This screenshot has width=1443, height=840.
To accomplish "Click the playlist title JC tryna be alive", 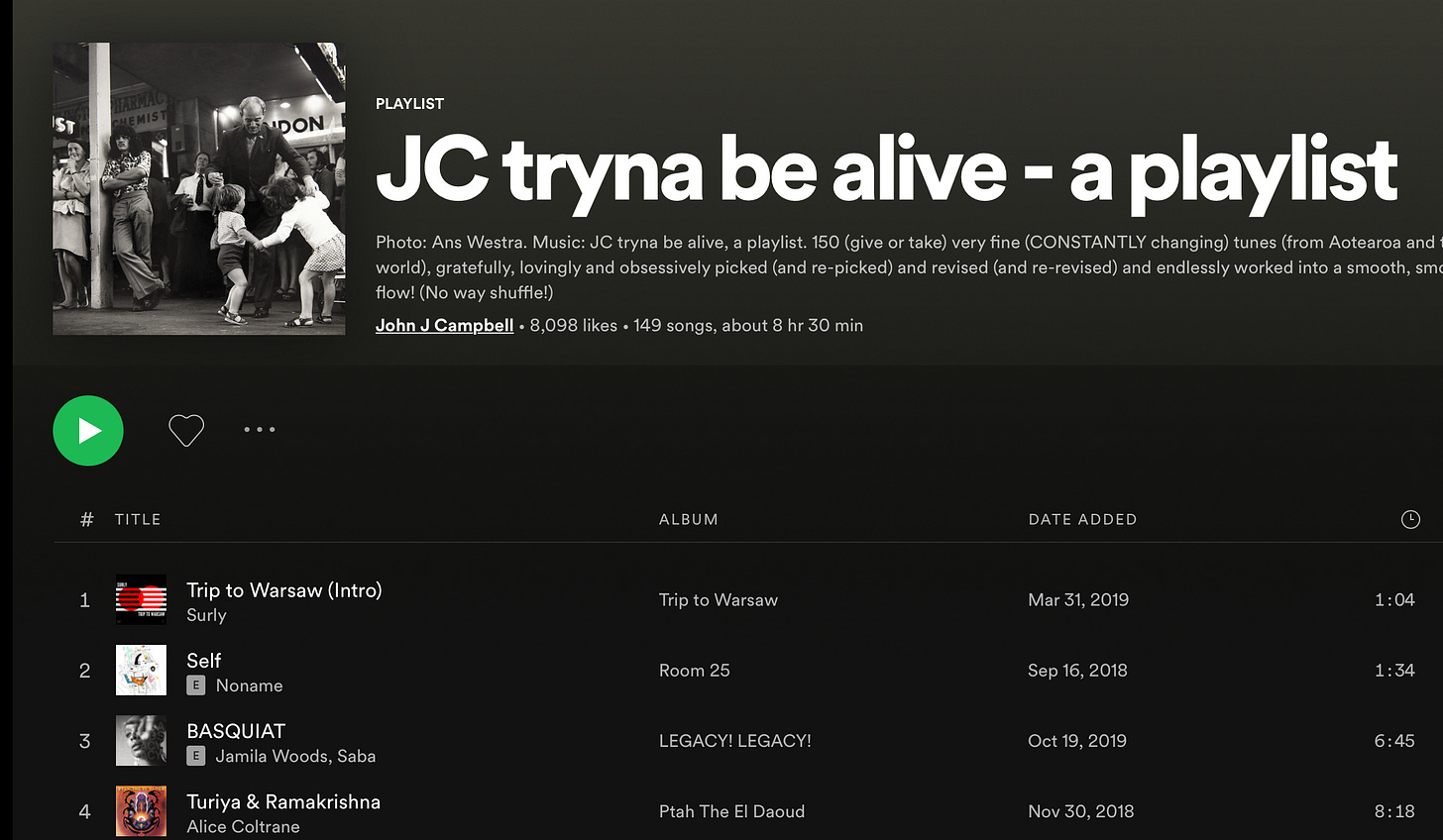I will click(x=886, y=170).
